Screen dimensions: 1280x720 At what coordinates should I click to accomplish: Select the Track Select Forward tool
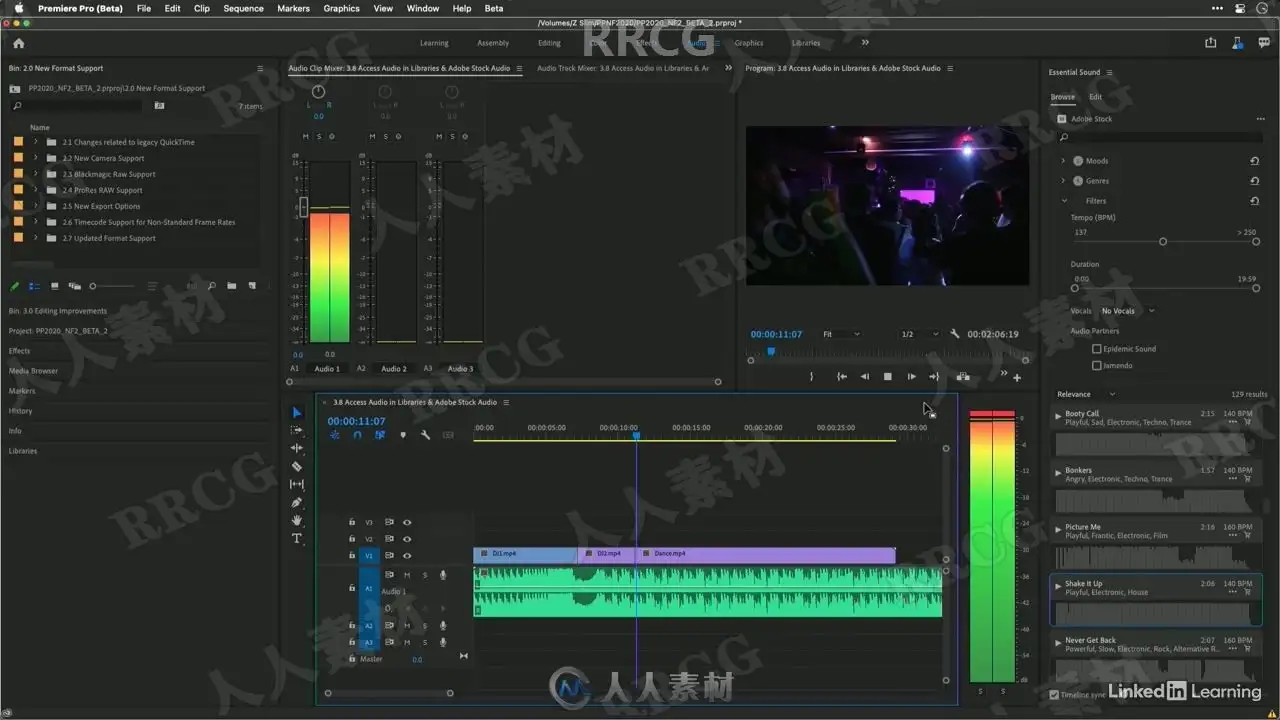pos(297,430)
